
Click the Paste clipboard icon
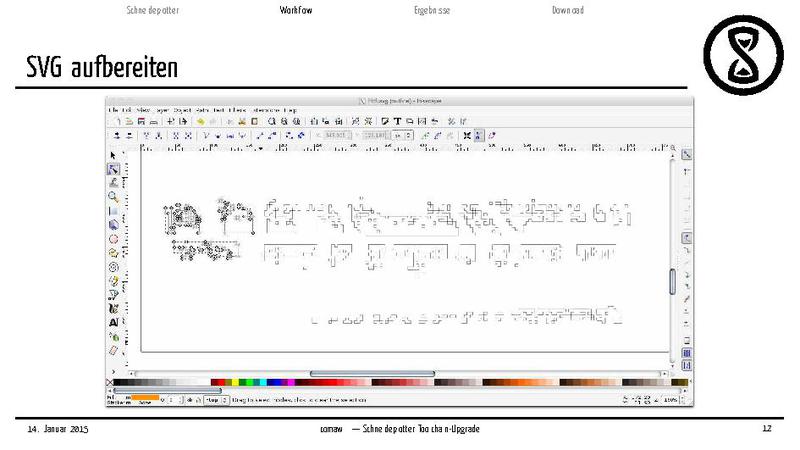(x=254, y=121)
